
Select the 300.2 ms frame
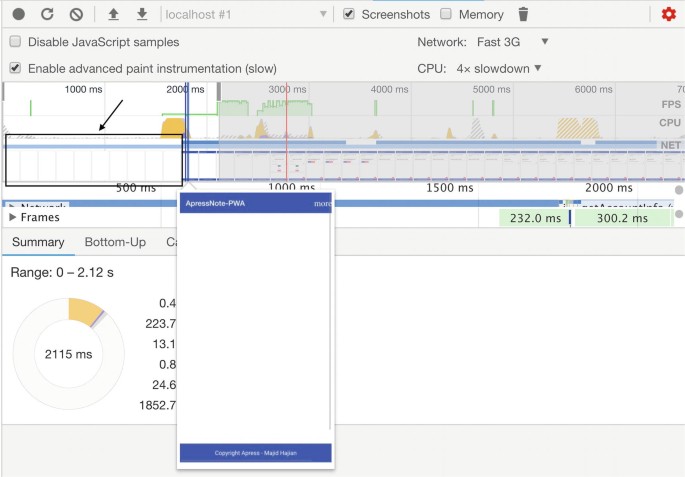pos(622,218)
